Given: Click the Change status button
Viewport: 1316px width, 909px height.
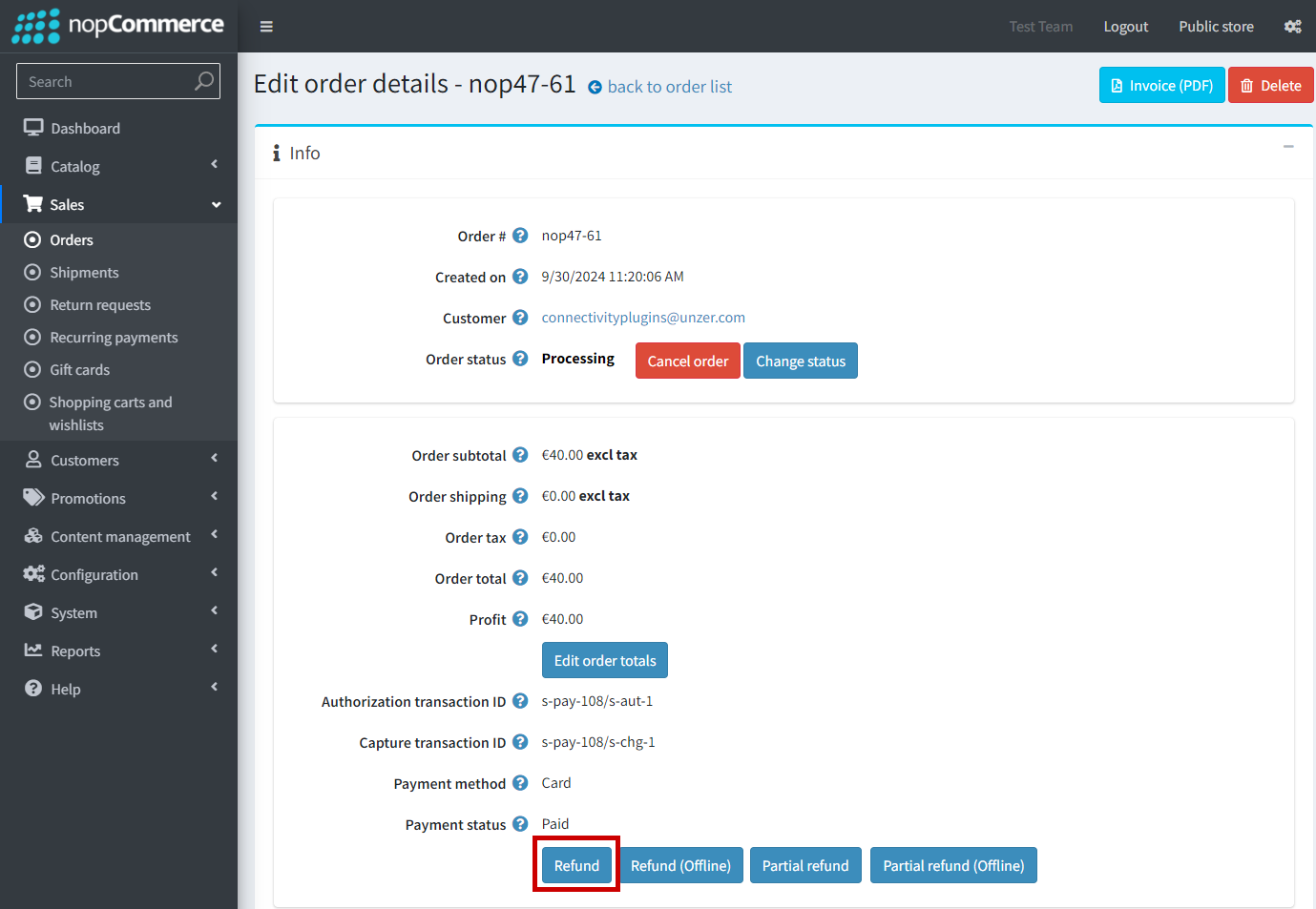Looking at the screenshot, I should 800,361.
